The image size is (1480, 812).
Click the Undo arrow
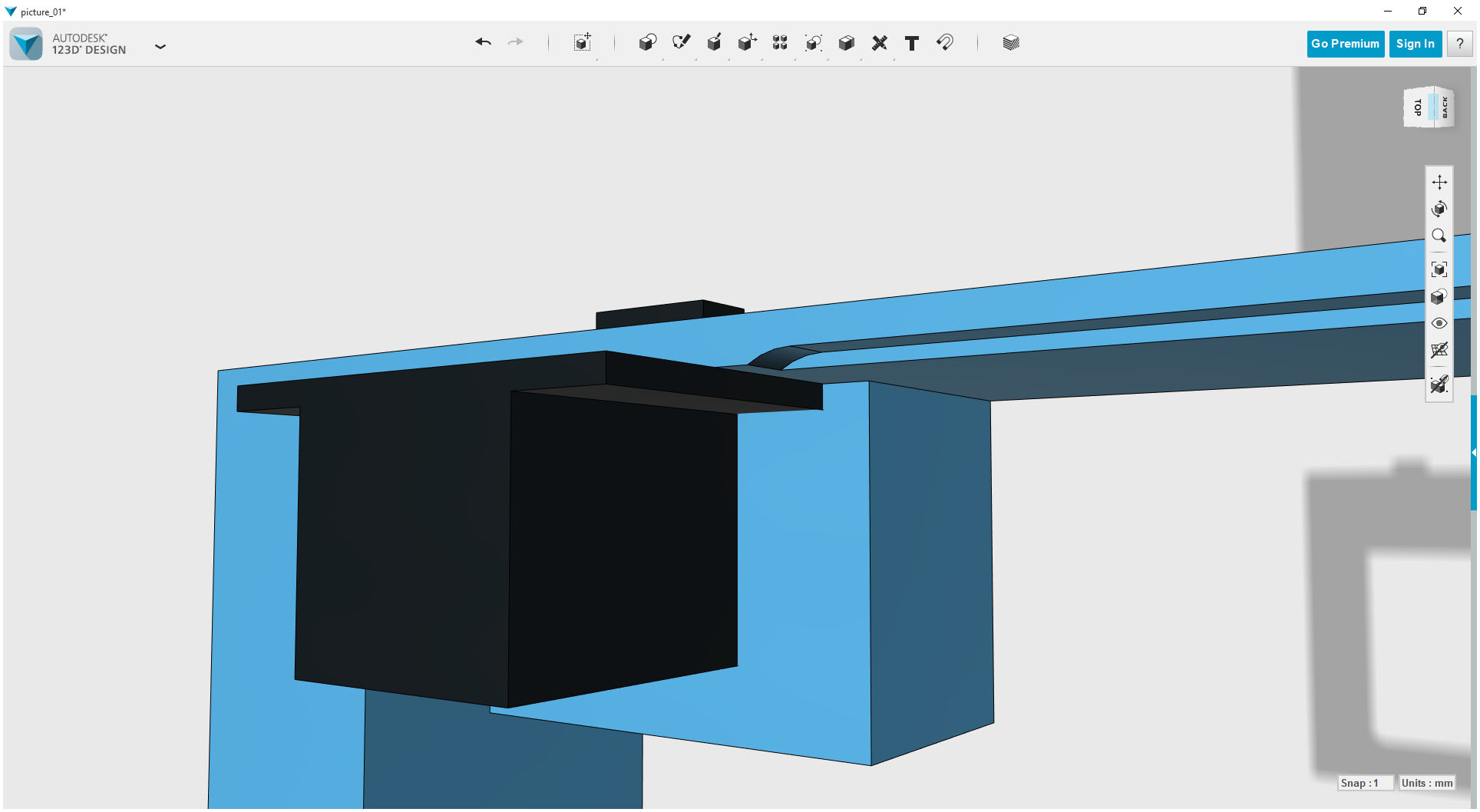[483, 42]
